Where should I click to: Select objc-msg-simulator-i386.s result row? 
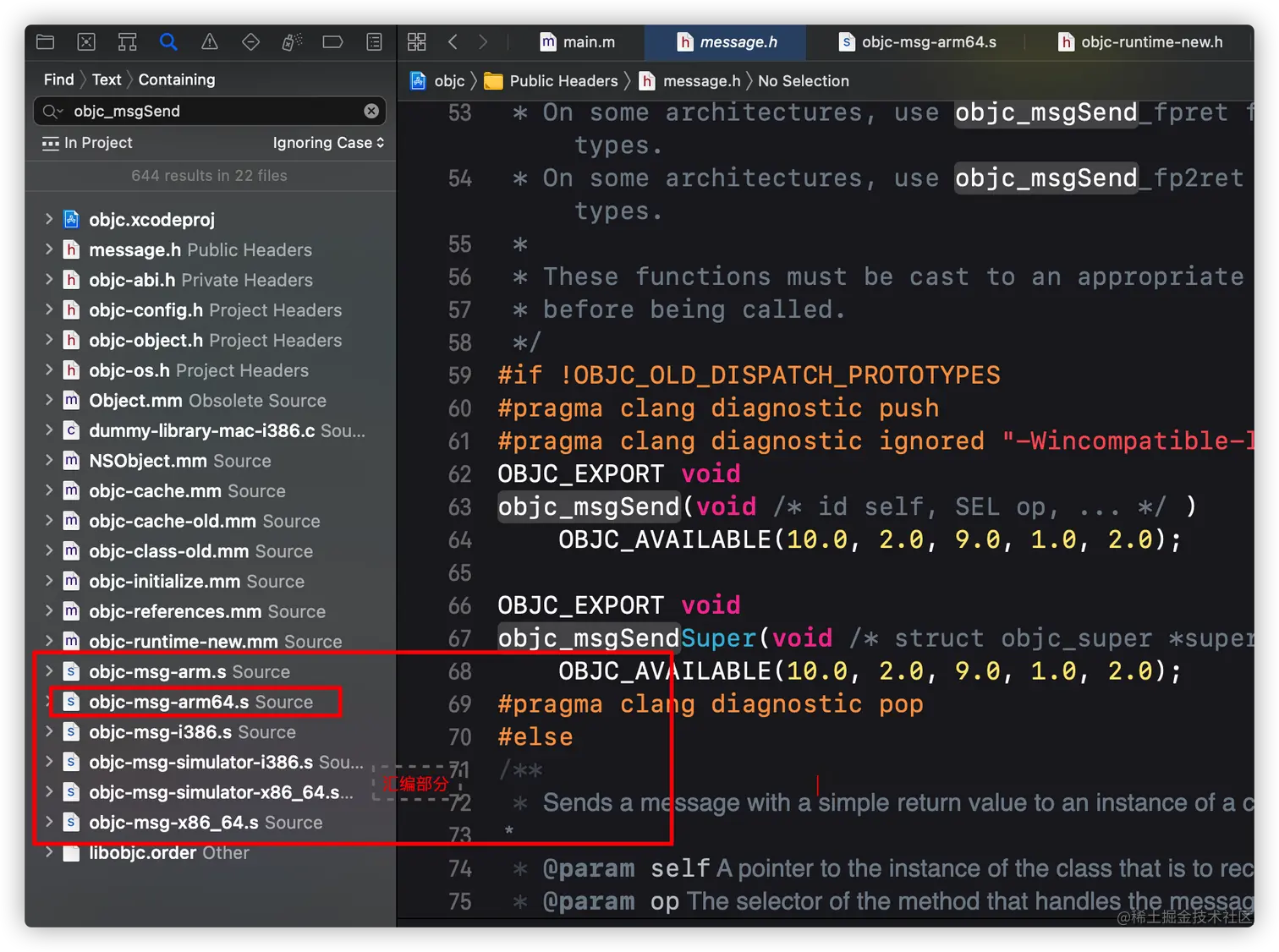(211, 762)
